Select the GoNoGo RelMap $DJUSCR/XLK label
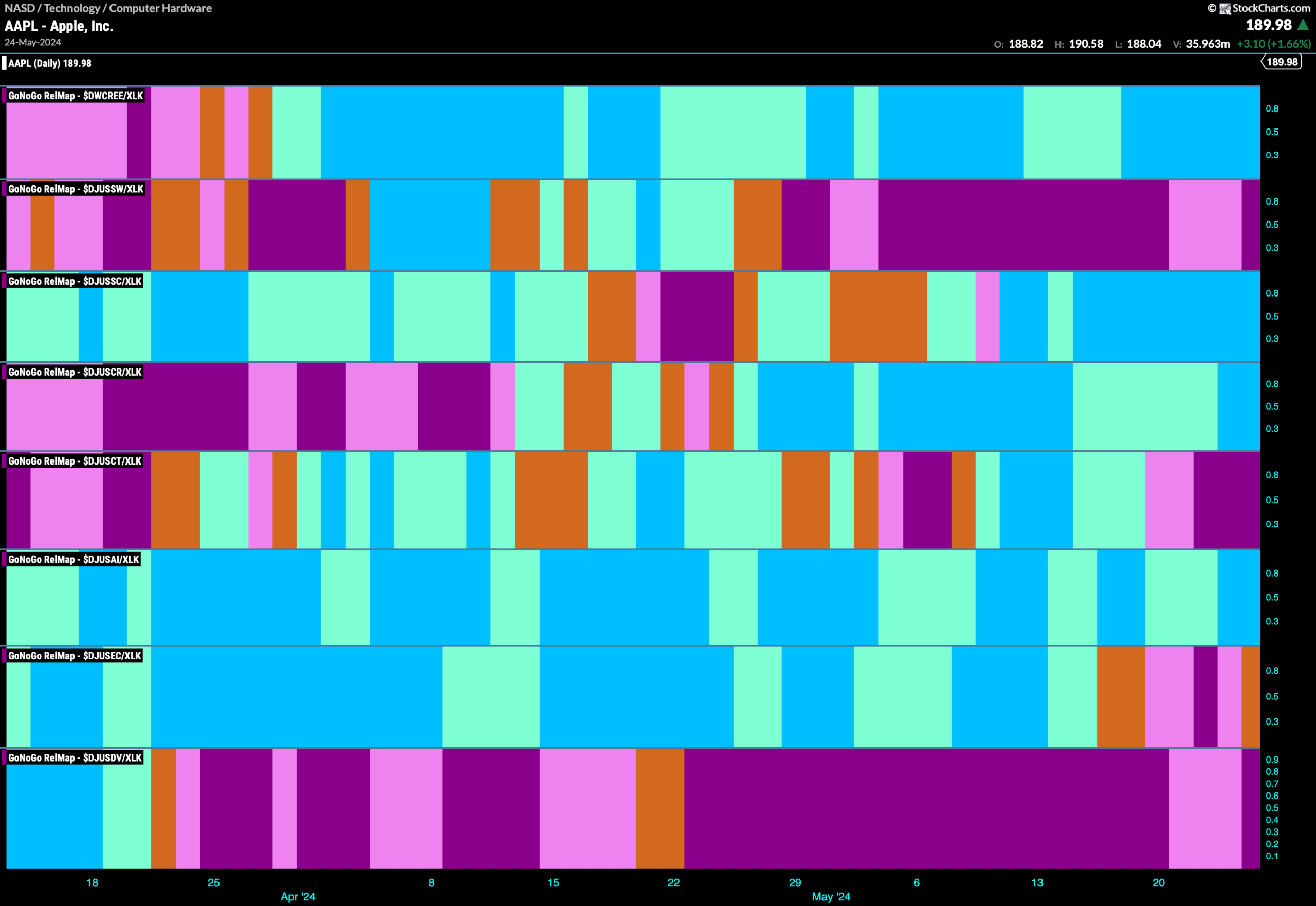 point(75,372)
